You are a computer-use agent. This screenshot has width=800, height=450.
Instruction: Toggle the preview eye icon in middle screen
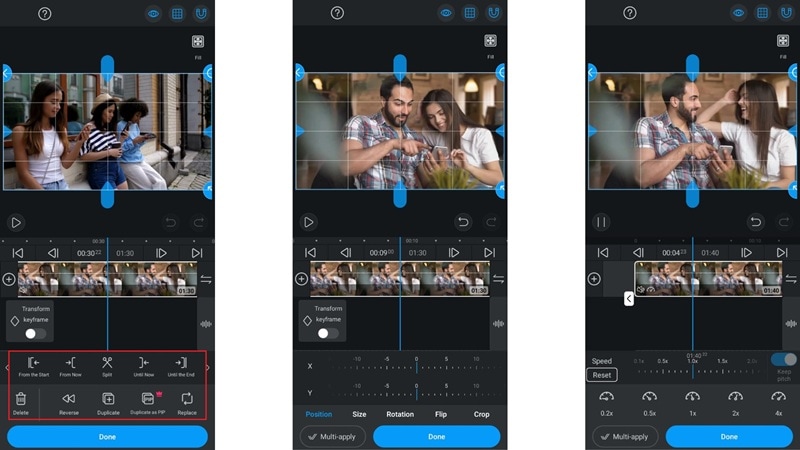click(x=446, y=13)
